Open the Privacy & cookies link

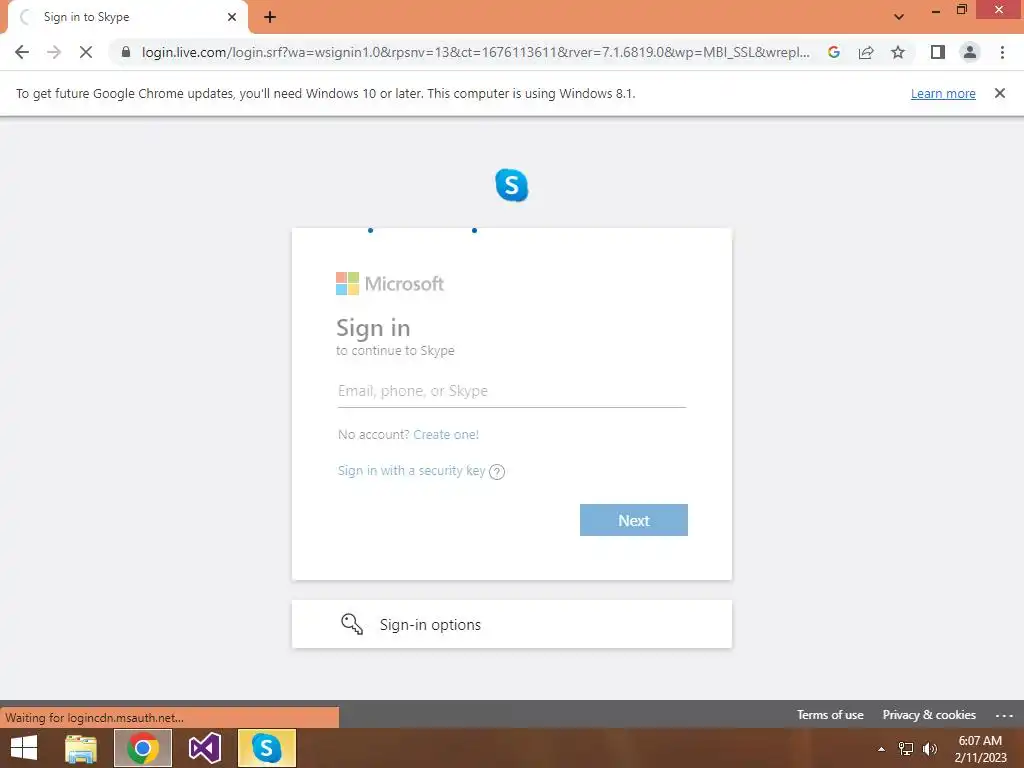[x=929, y=715]
